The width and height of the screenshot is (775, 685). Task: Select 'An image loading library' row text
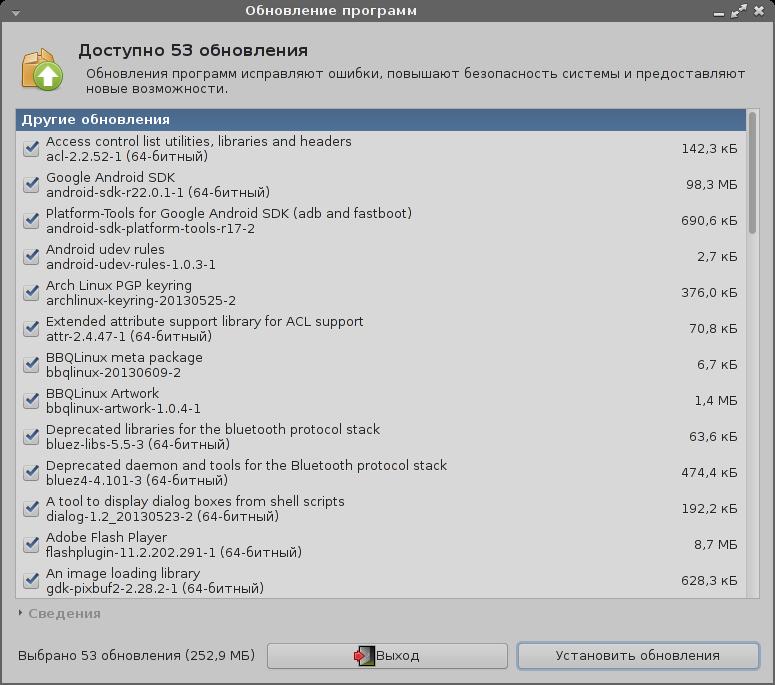(x=123, y=573)
